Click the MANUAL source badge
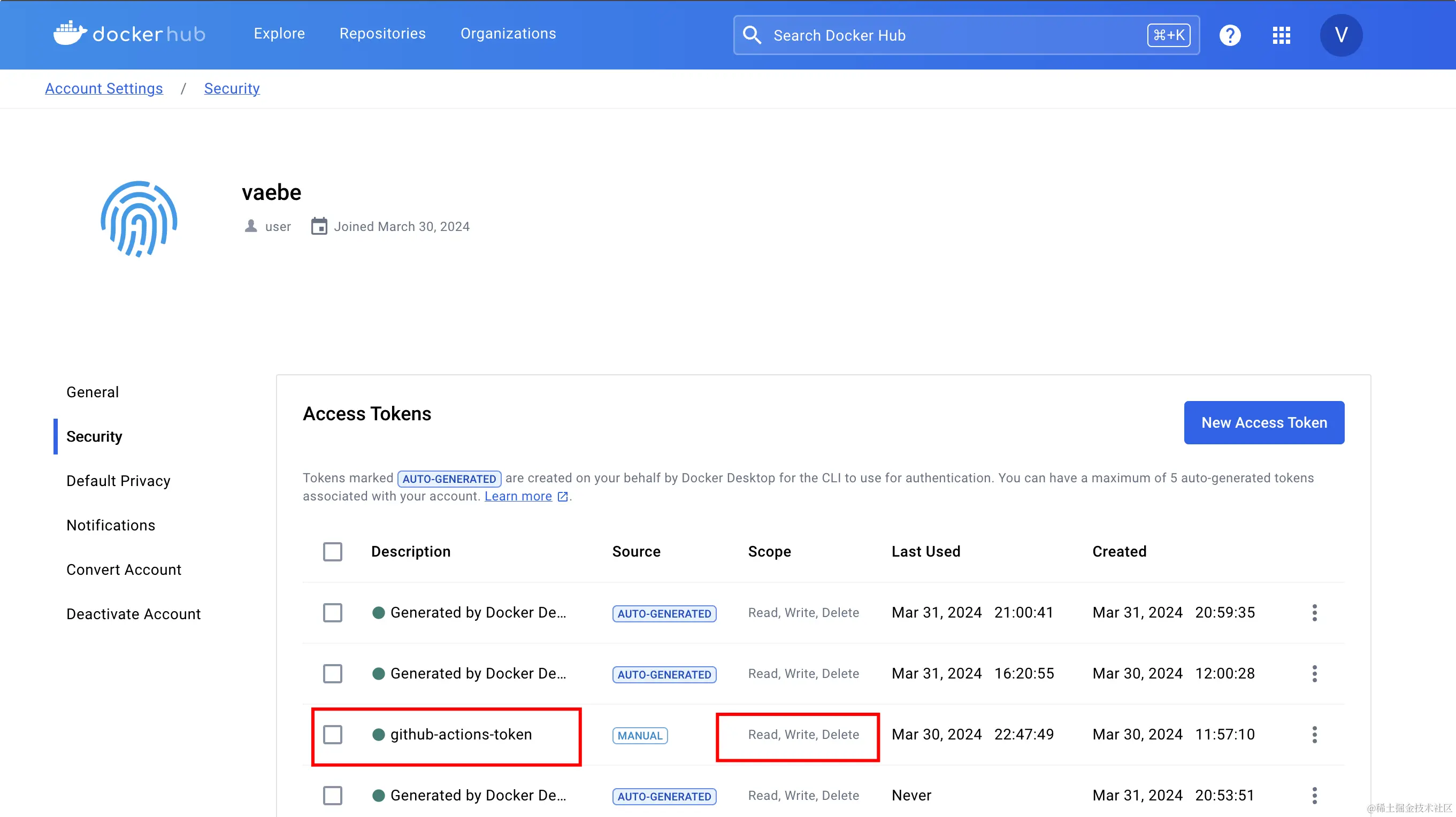Screen dimensions: 1456x817 640,736
